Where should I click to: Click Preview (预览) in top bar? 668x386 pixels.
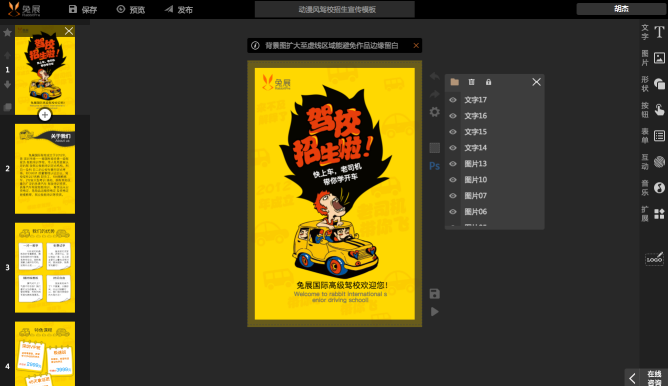coord(131,9)
